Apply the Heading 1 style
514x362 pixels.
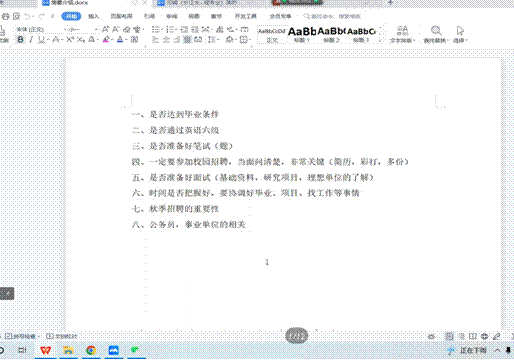click(x=302, y=34)
